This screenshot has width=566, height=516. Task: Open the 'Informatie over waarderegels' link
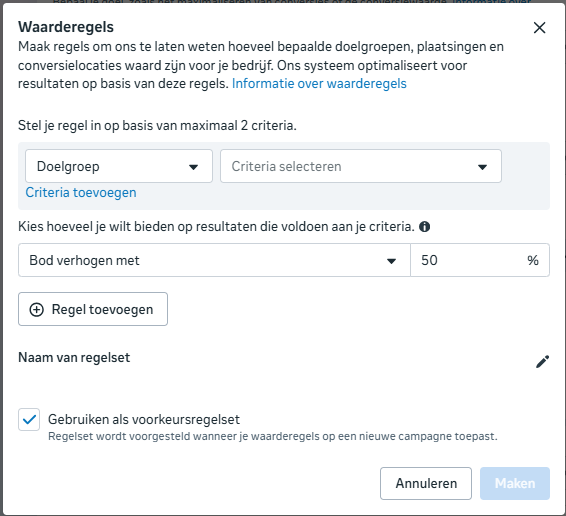click(x=319, y=83)
